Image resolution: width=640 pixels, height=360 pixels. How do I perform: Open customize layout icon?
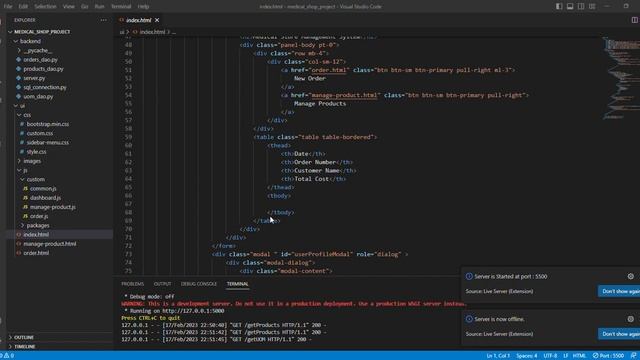592,7
